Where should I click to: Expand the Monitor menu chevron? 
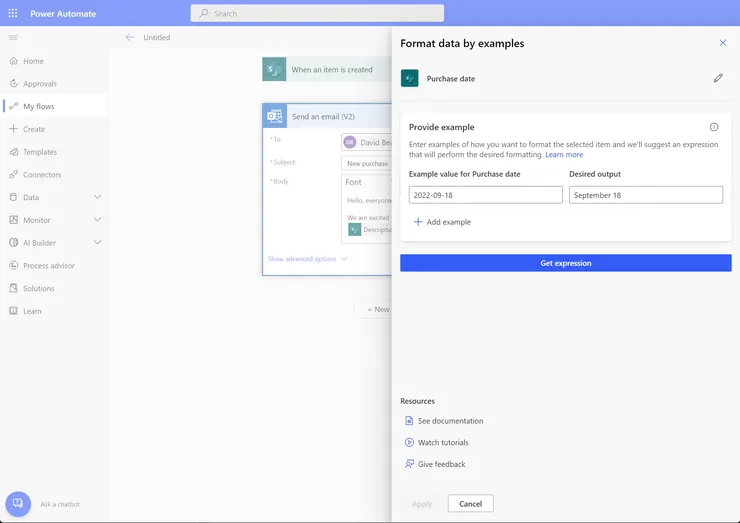97,219
